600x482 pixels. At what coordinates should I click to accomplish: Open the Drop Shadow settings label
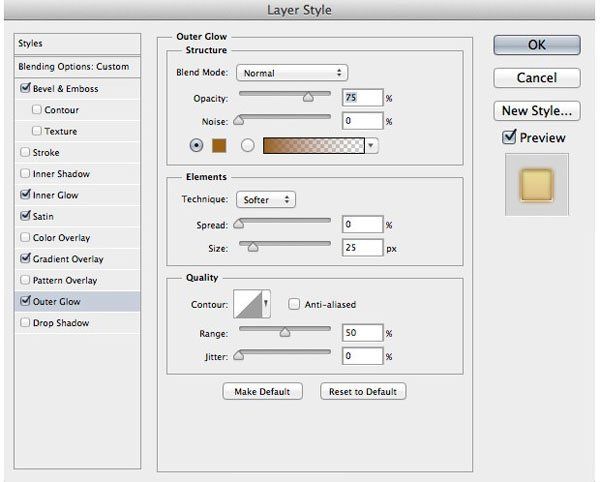coord(61,323)
